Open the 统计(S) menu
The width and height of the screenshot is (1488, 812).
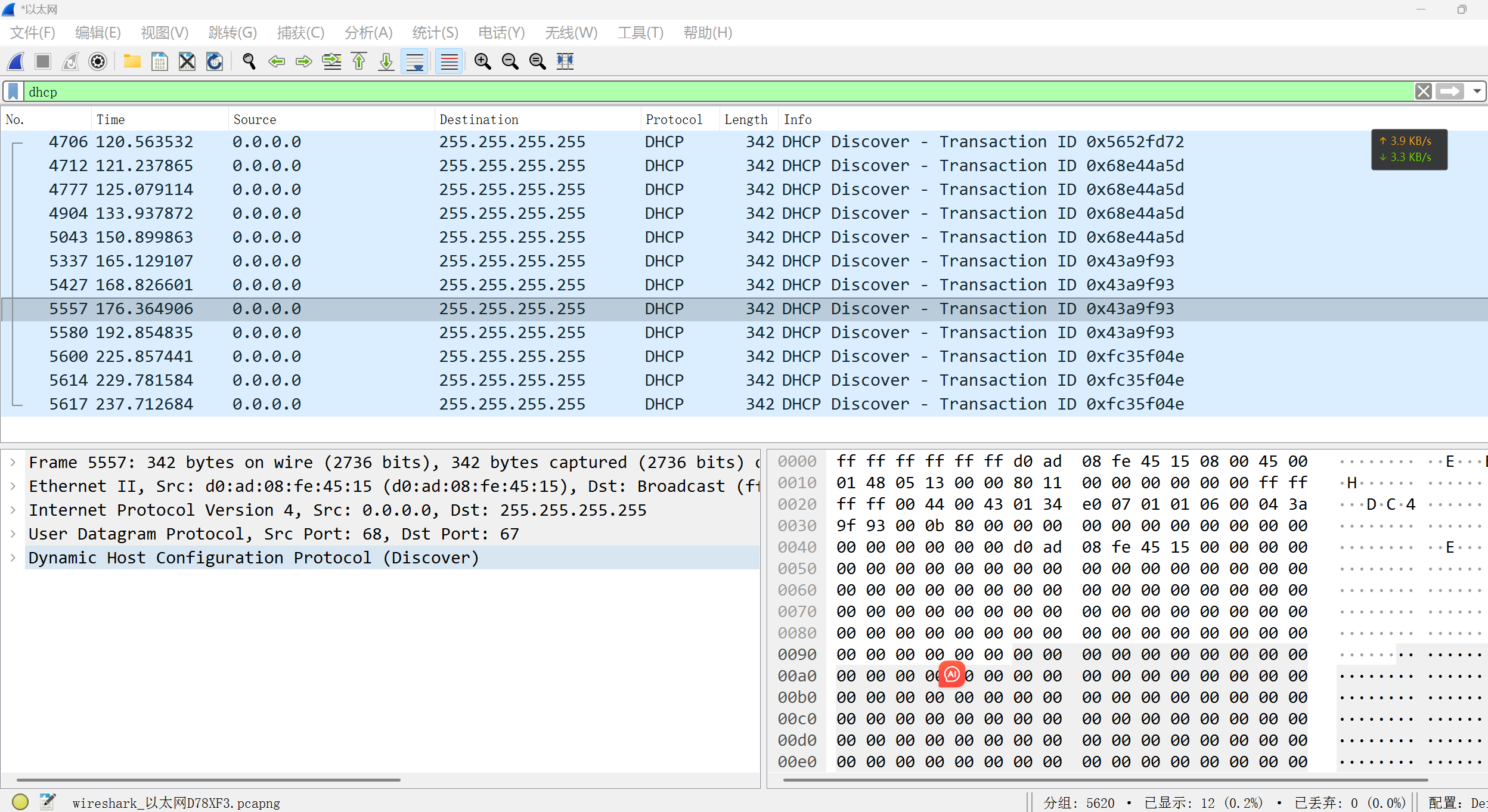click(435, 33)
